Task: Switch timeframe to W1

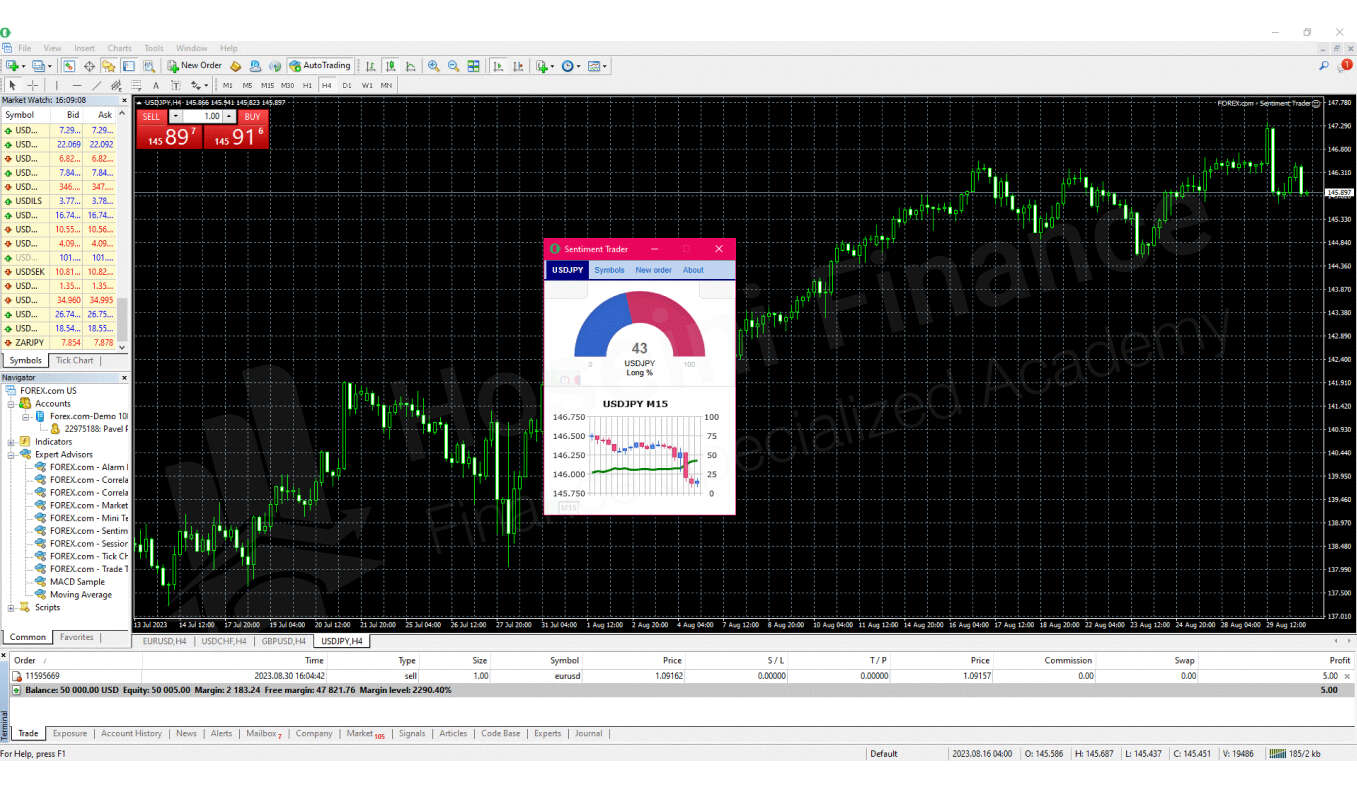Action: (367, 85)
